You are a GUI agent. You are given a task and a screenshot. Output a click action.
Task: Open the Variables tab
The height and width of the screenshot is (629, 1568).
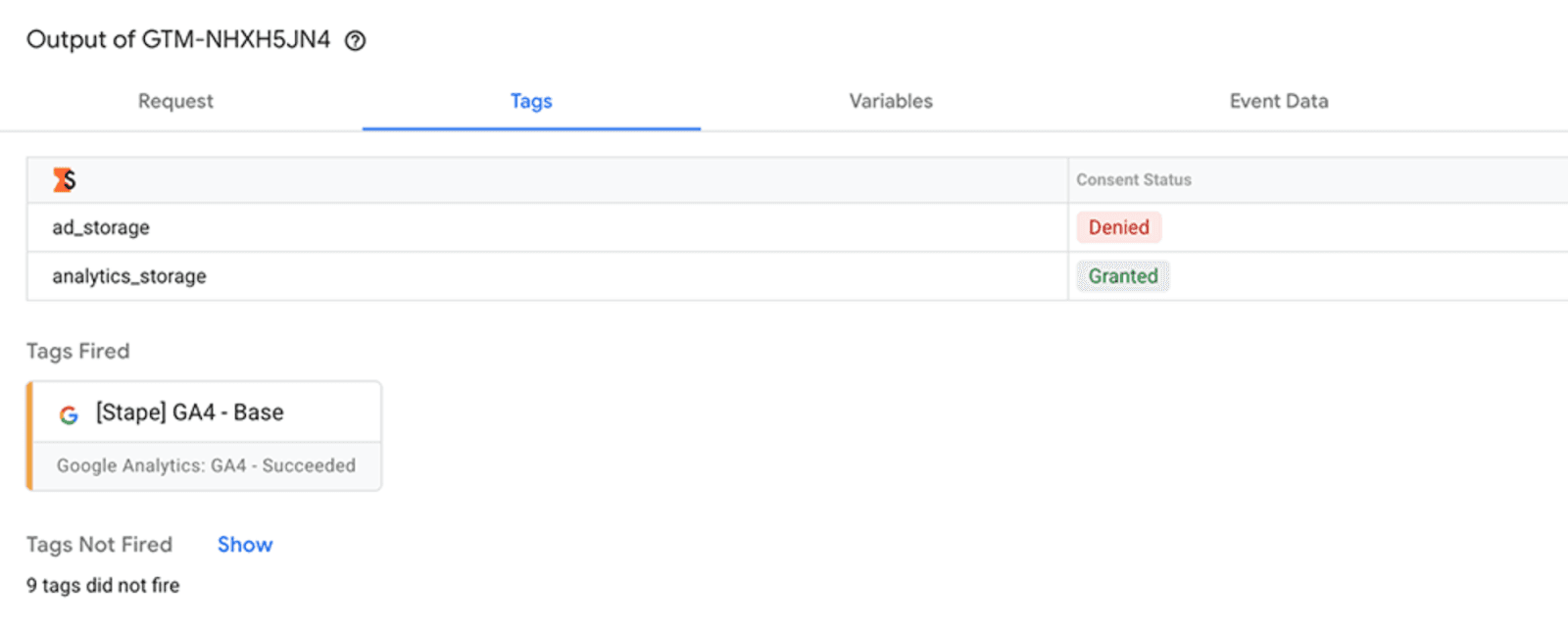[891, 101]
